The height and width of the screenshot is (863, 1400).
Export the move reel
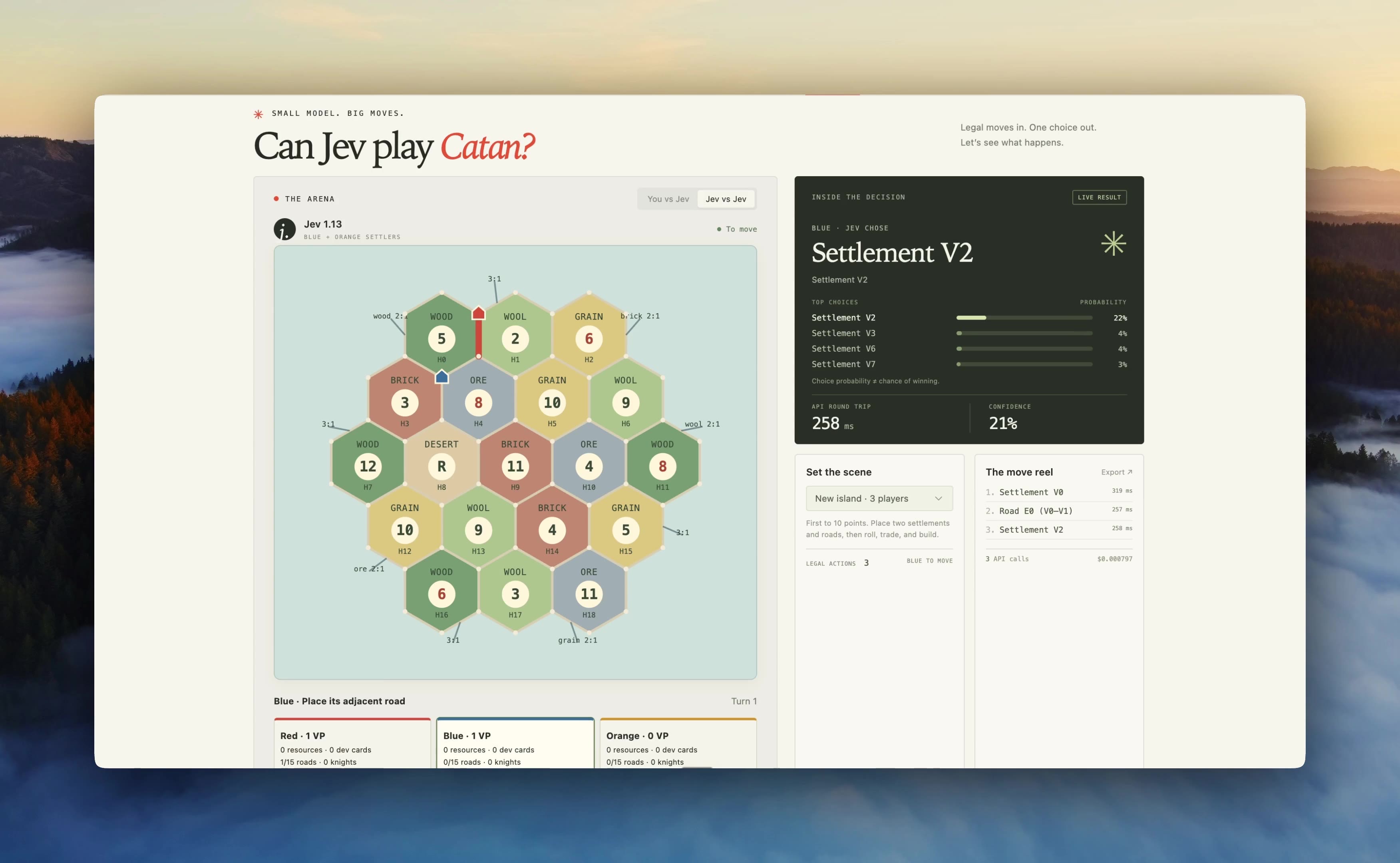click(x=1116, y=472)
